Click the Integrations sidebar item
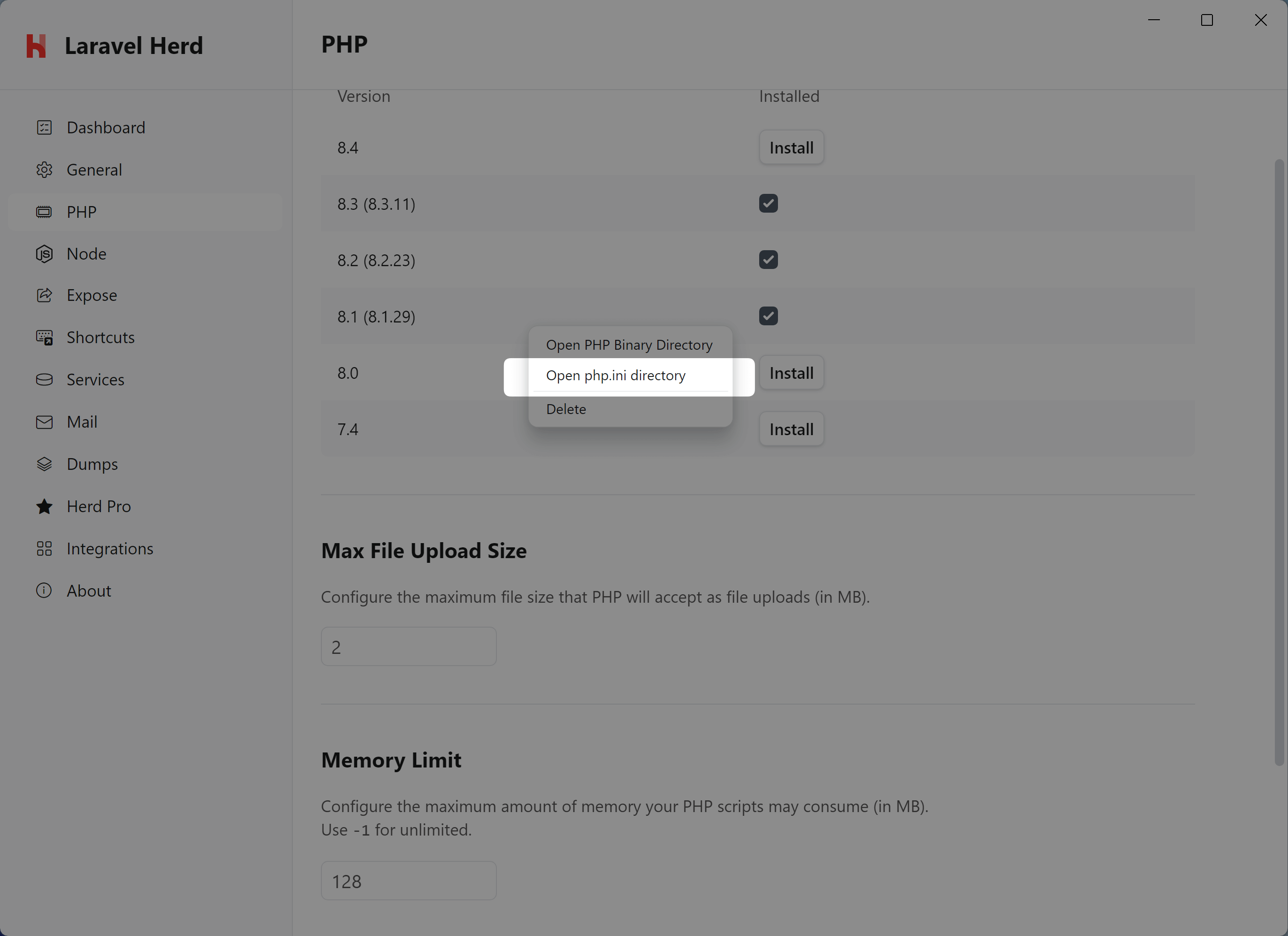The height and width of the screenshot is (936, 1288). 110,548
